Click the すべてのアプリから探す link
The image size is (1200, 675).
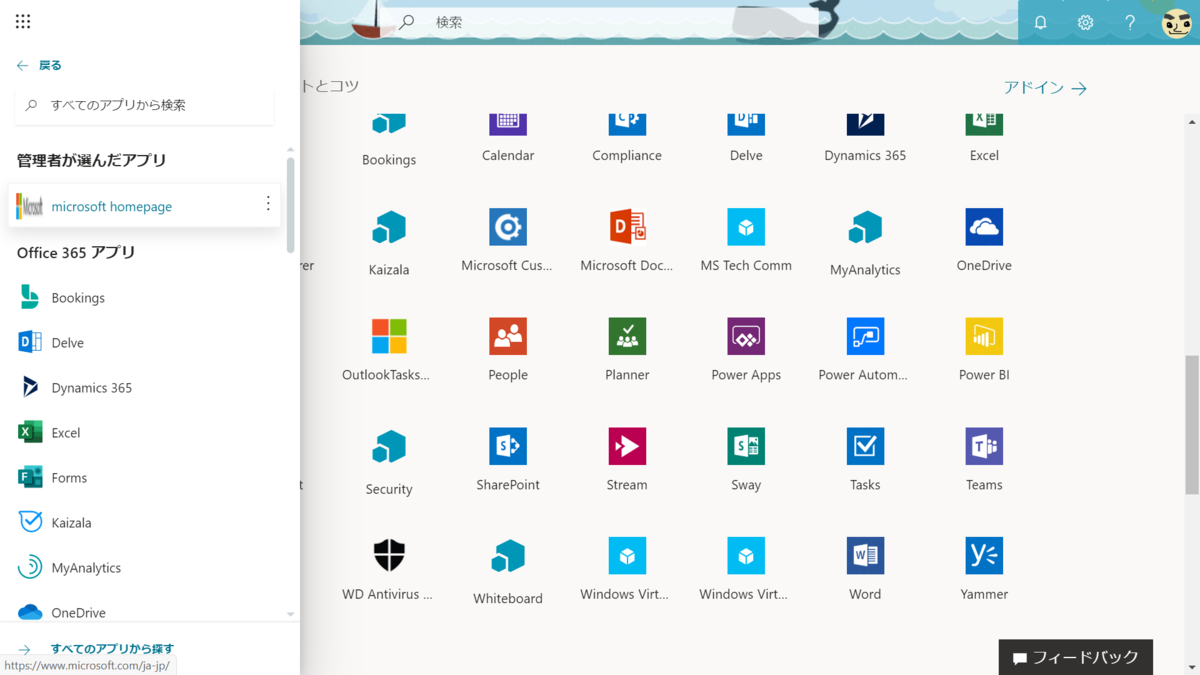[112, 649]
